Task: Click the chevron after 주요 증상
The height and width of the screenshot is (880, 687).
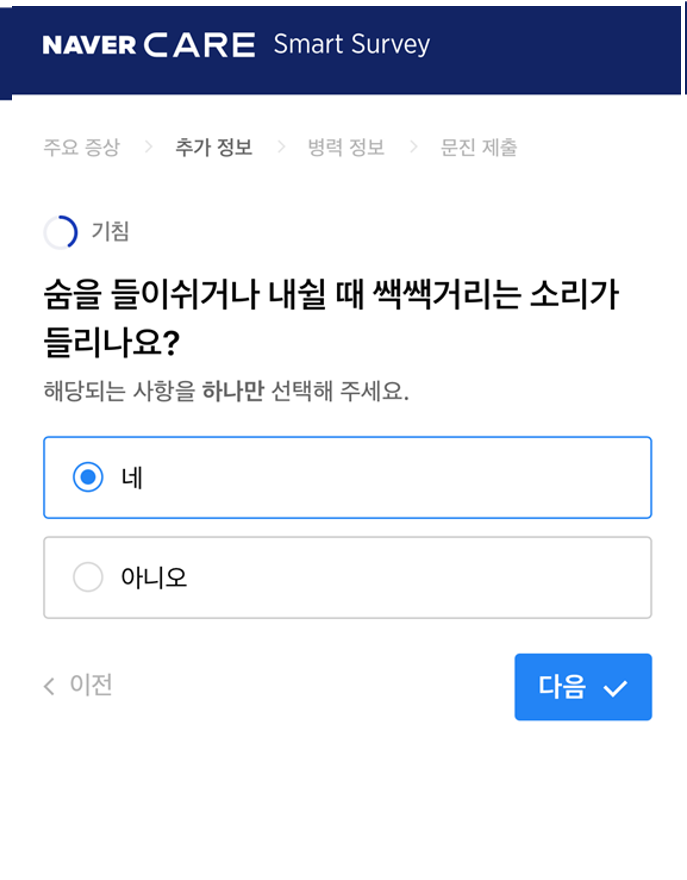Action: click(x=148, y=148)
